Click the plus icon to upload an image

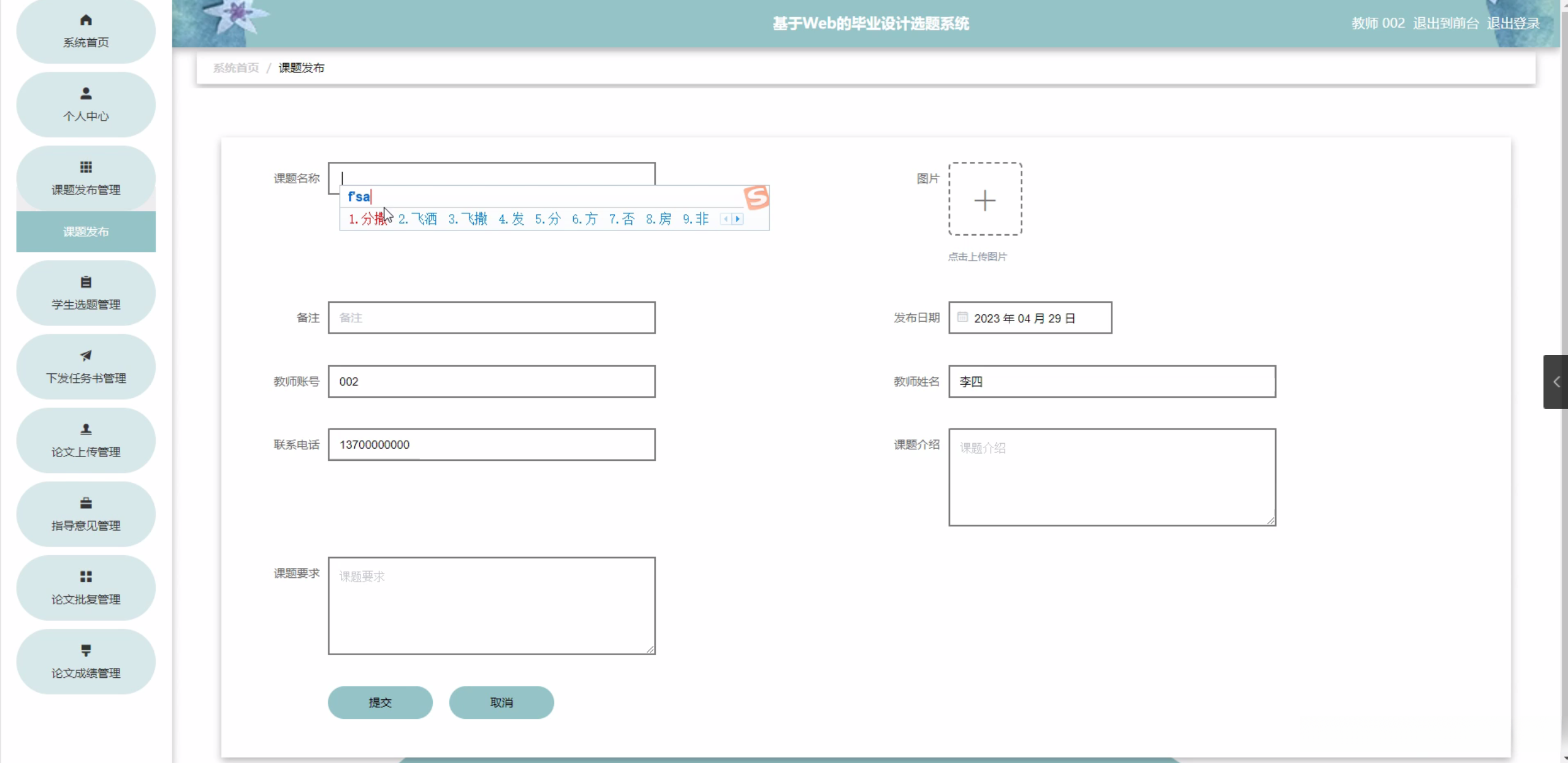[x=984, y=200]
